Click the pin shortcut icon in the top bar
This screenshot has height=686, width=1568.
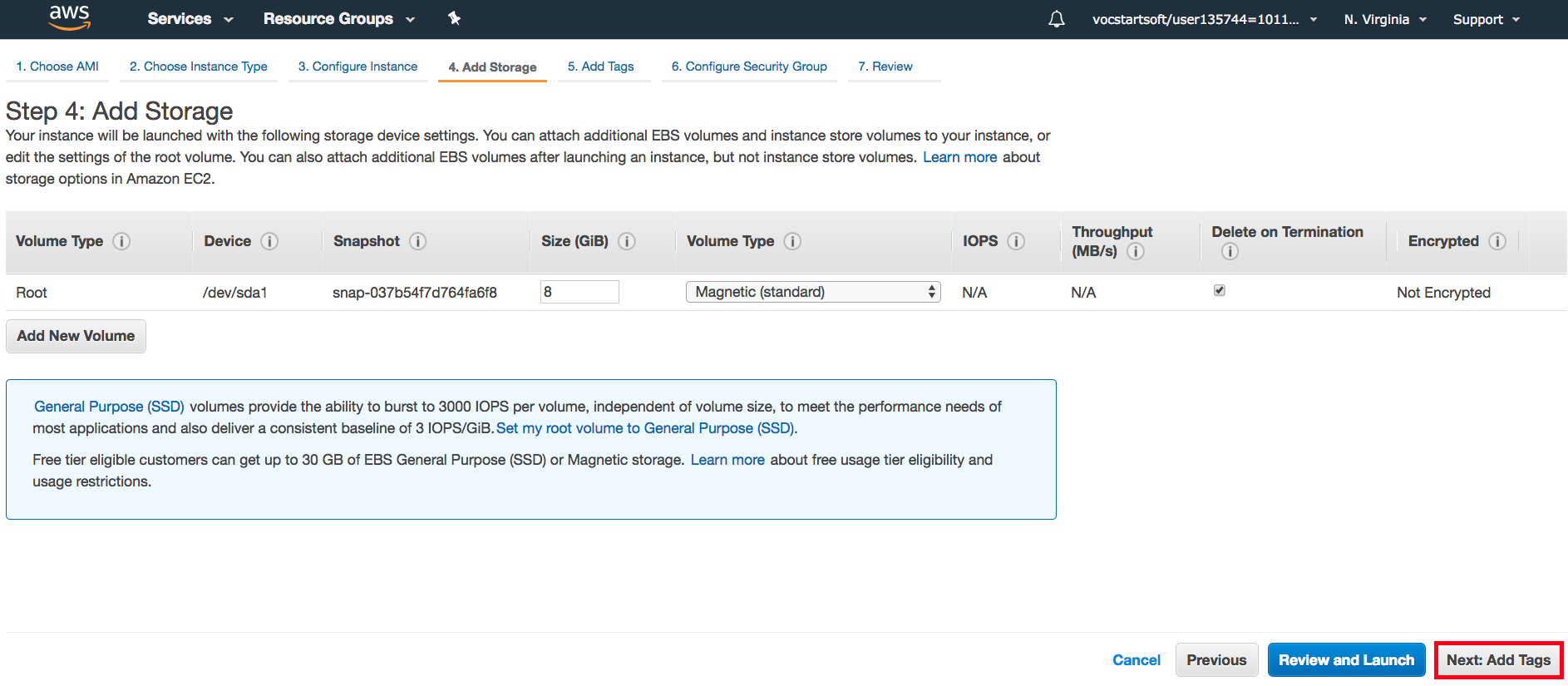pos(454,18)
